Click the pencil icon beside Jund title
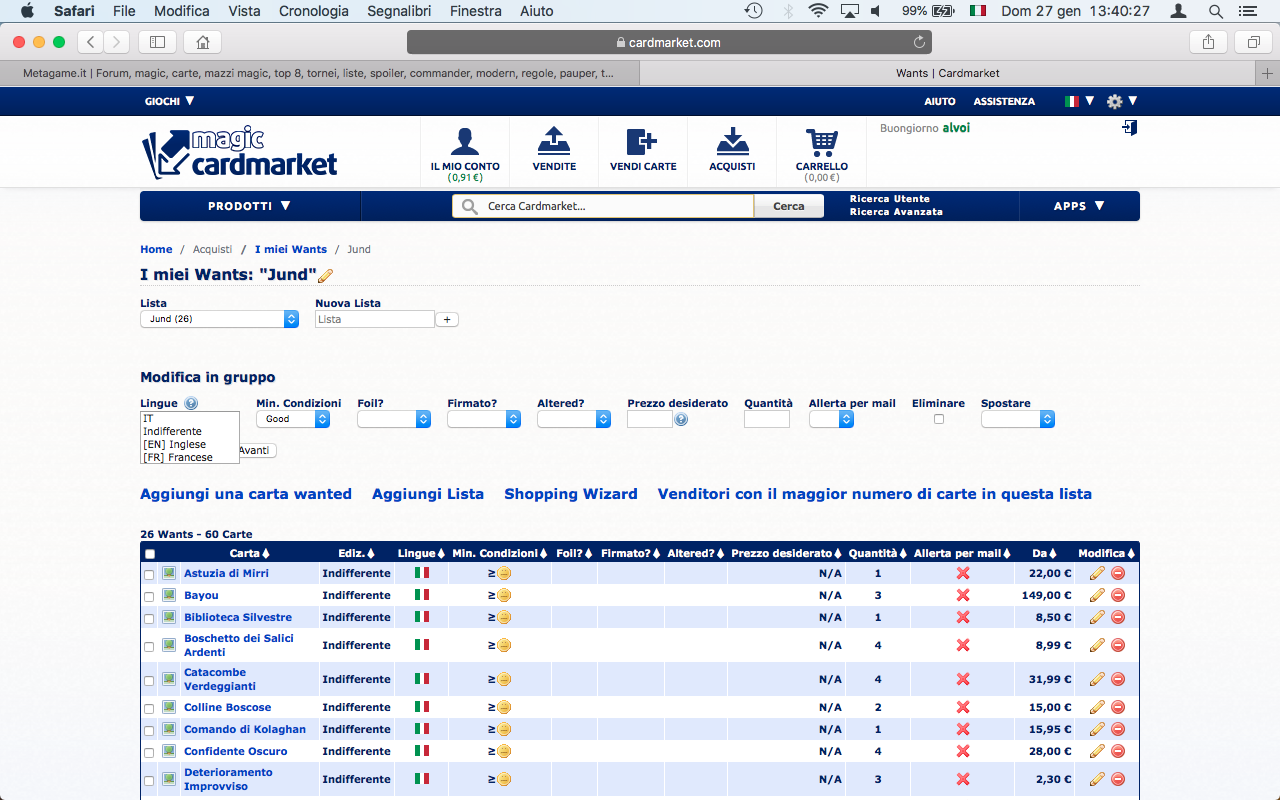Screen dimensions: 1280x800 click(x=325, y=276)
